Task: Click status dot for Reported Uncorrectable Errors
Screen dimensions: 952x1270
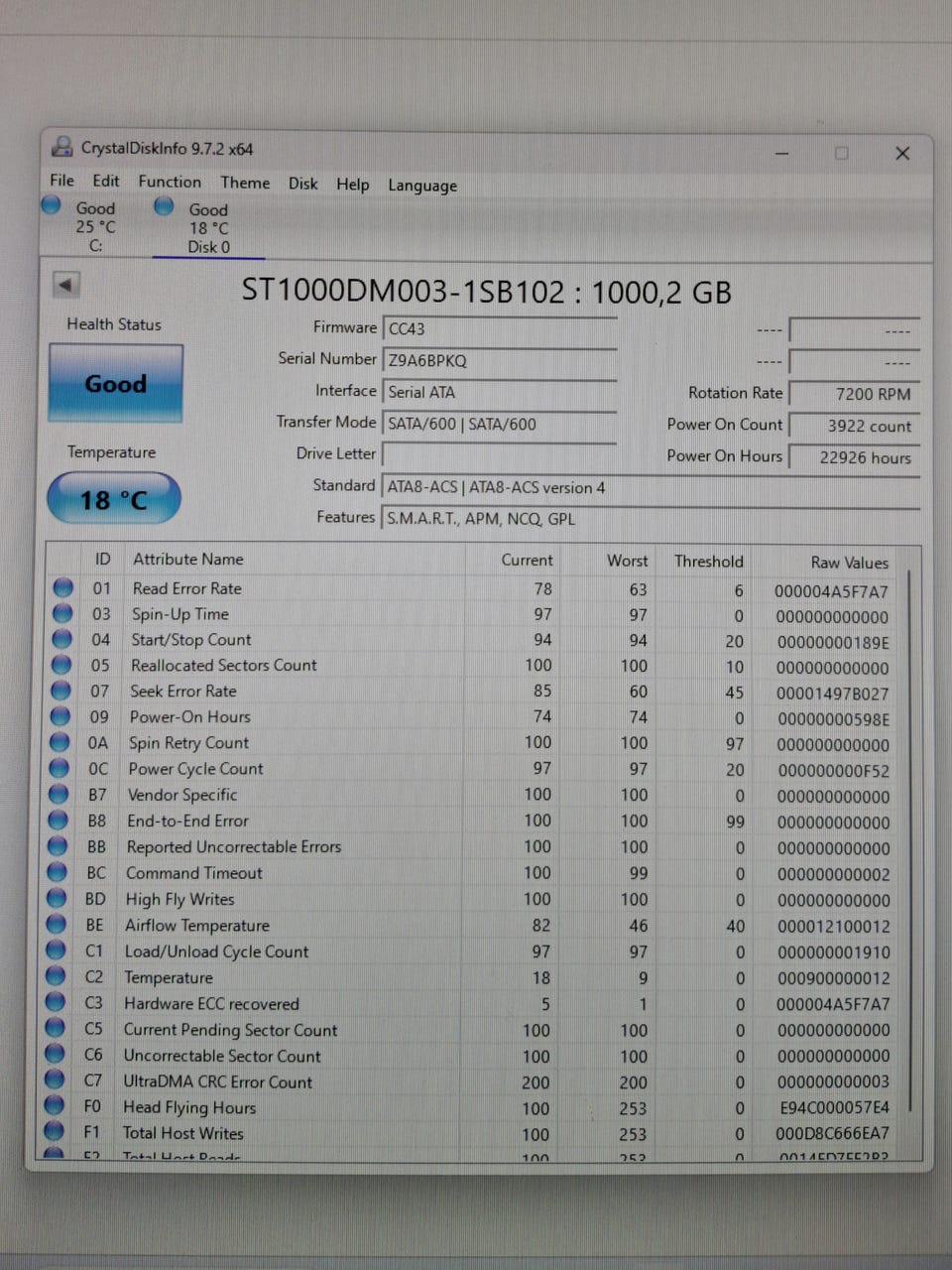Action: click(x=58, y=846)
